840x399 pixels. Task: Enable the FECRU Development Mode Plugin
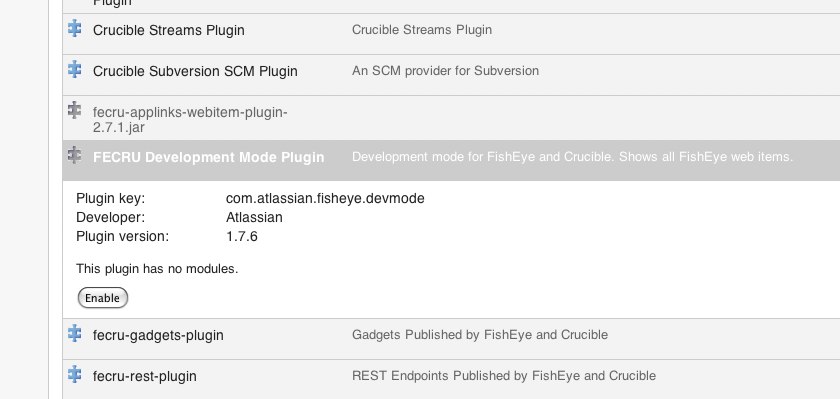click(103, 298)
